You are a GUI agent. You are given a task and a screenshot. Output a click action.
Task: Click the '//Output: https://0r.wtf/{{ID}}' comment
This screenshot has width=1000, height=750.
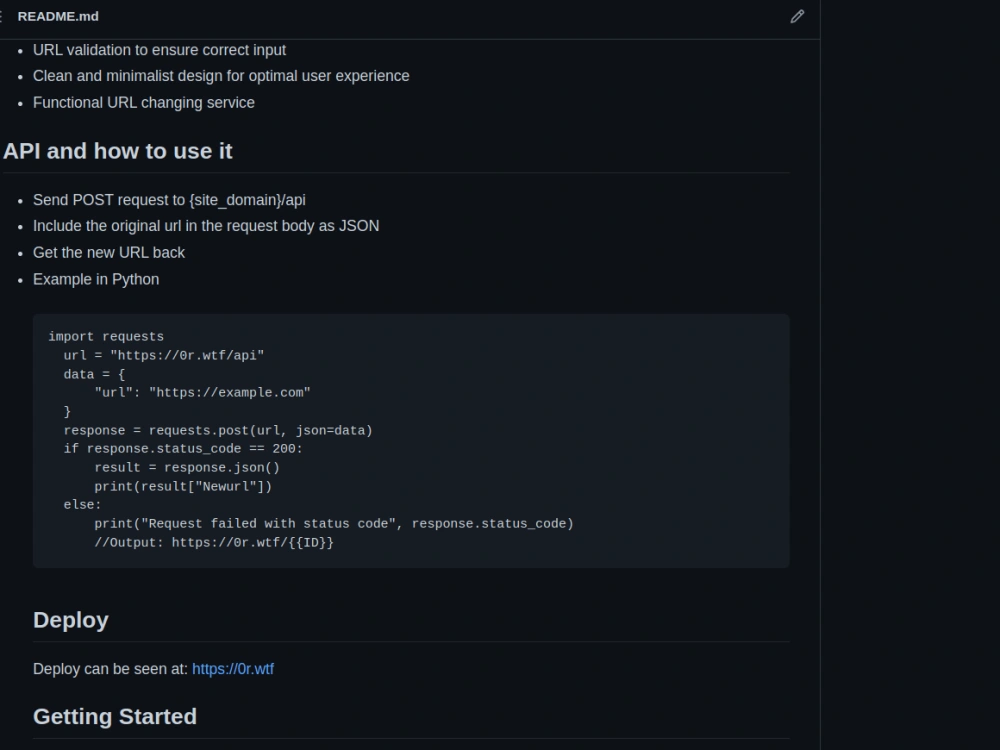tap(214, 543)
